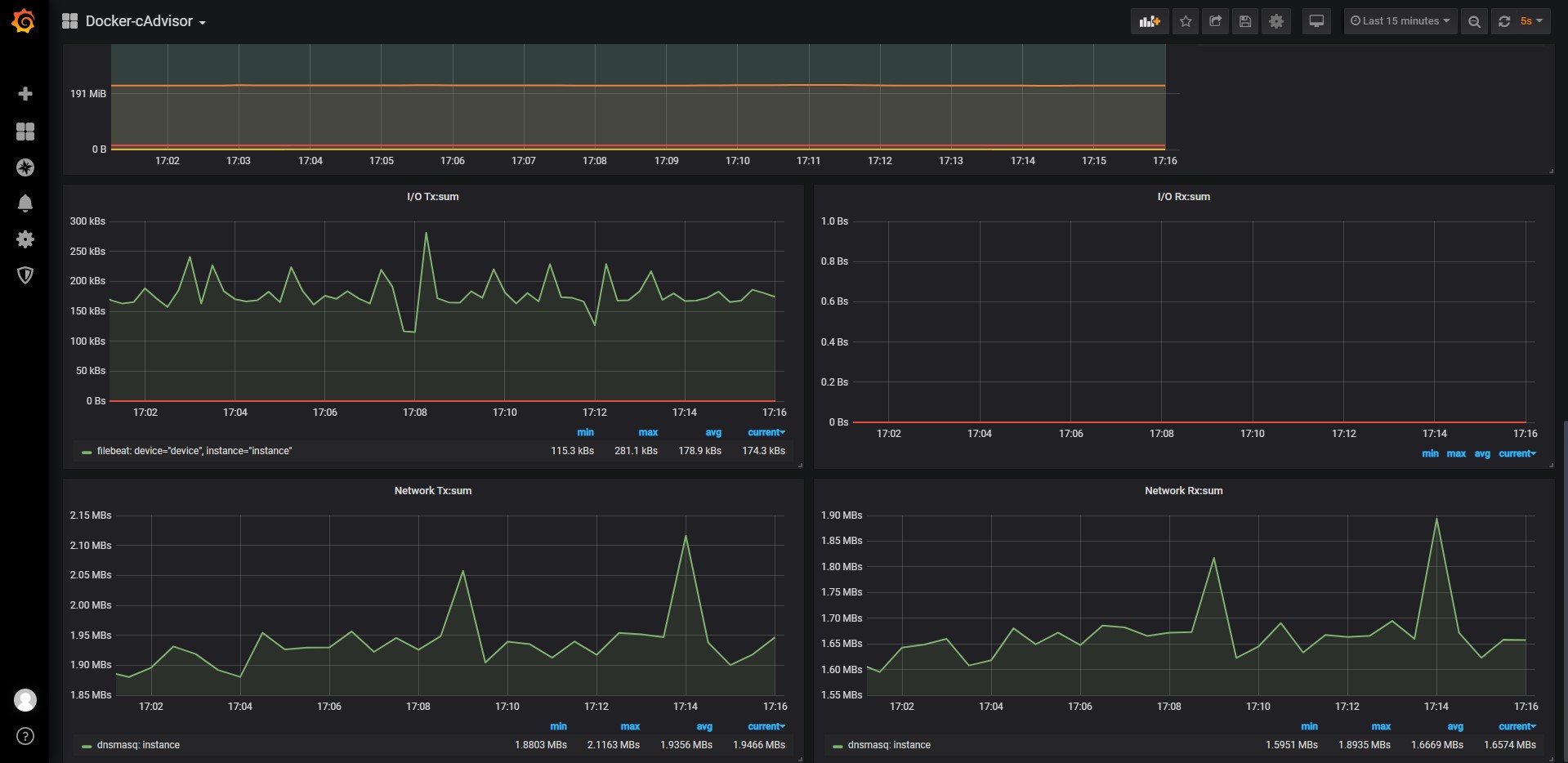This screenshot has width=1568, height=763.
Task: Open the Create plus menu in sidebar
Action: point(25,94)
